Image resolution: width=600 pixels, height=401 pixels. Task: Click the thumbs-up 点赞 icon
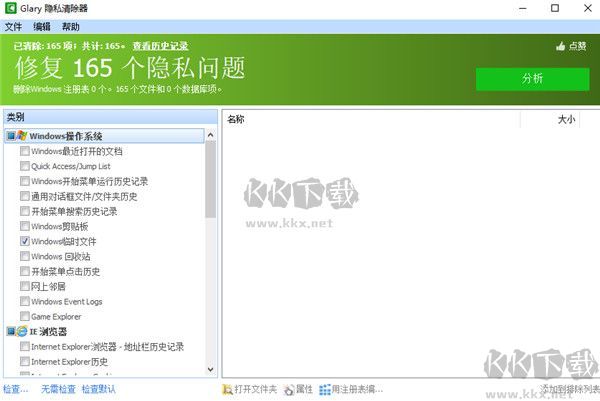point(560,46)
